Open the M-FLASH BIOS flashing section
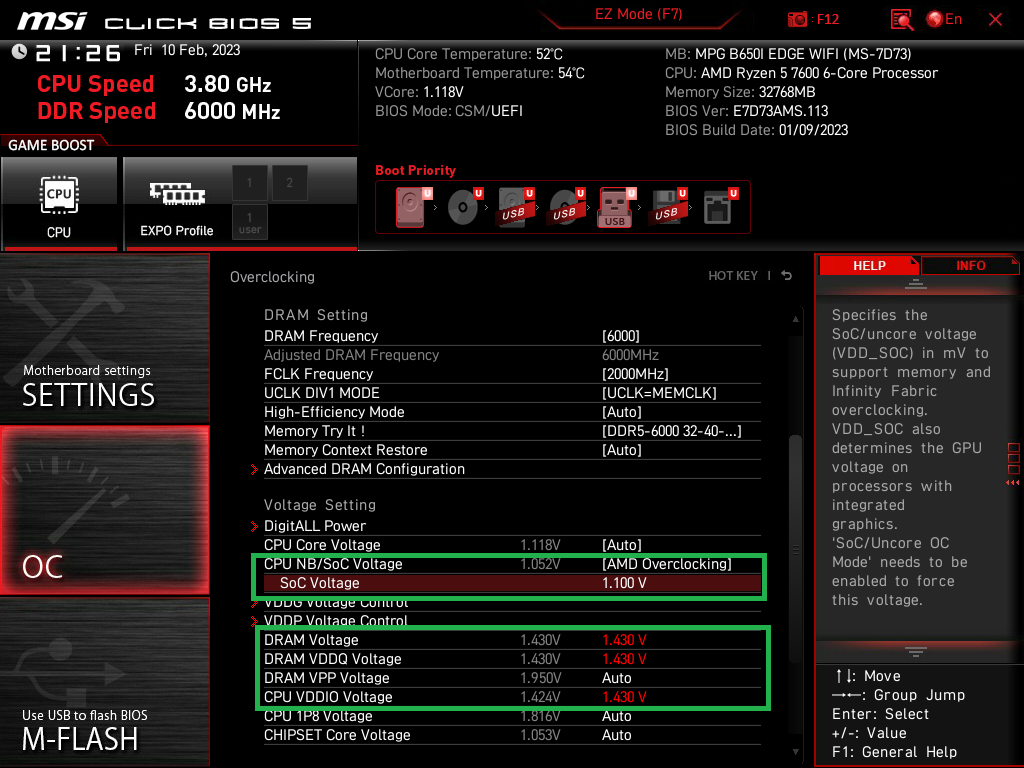Image resolution: width=1024 pixels, height=768 pixels. pyautogui.click(x=104, y=682)
